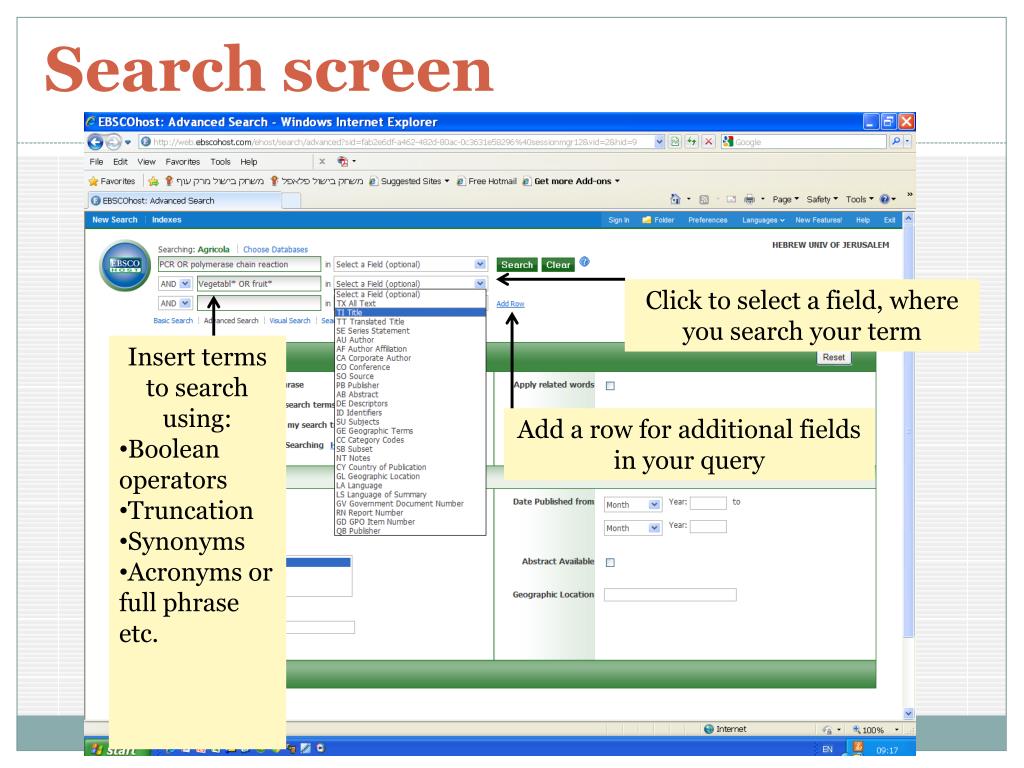Viewport: 1024px width, 768px height.
Task: Click the Google search box
Action: (x=804, y=142)
